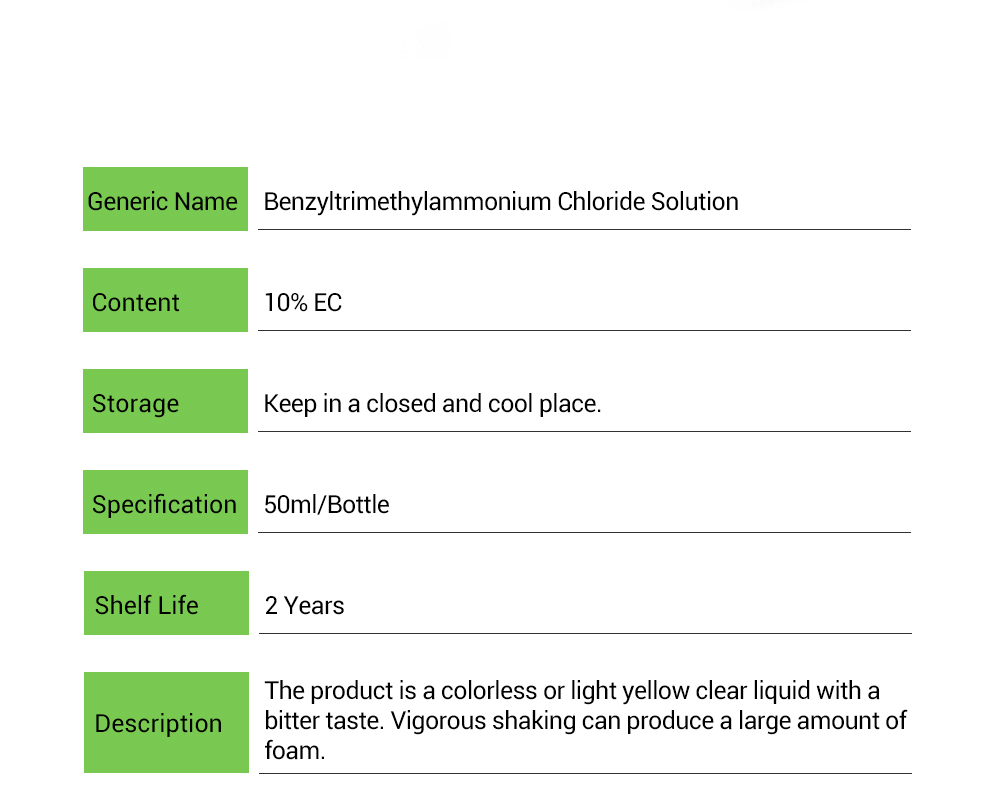Viewport: 1000px width, 792px height.
Task: Click the "10% EC" content value
Action: pos(303,302)
